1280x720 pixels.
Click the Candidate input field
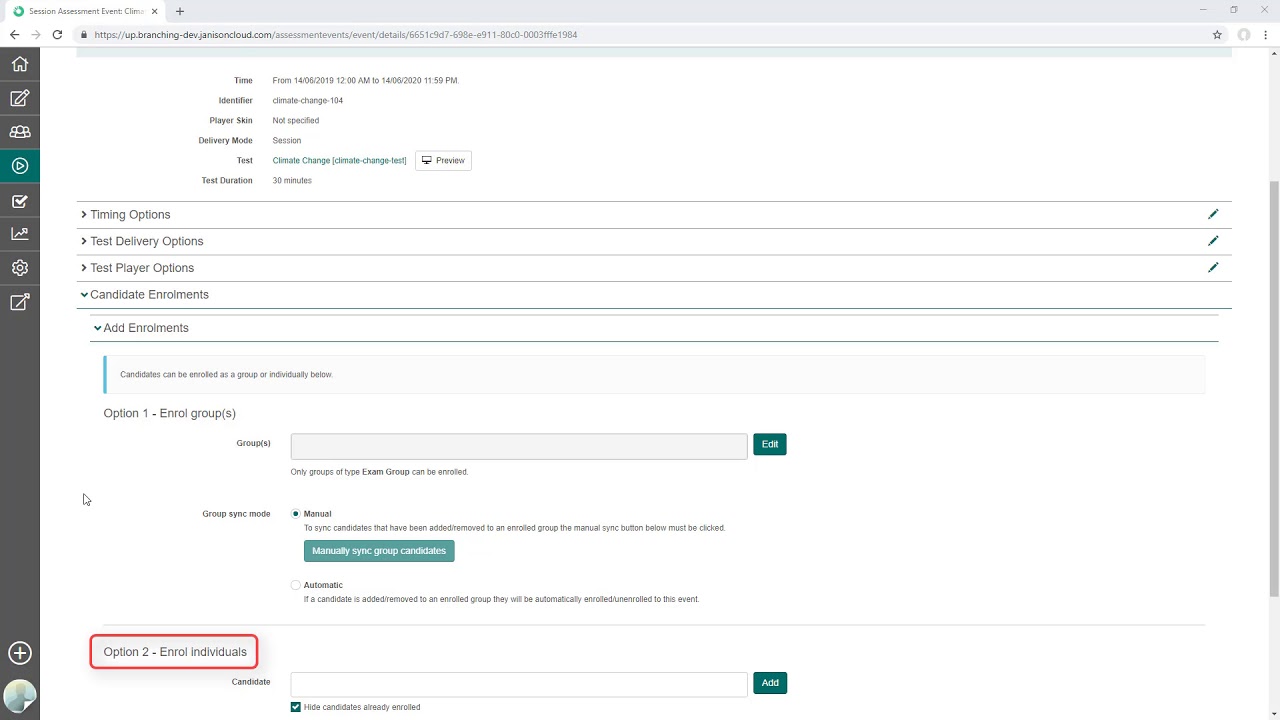(519, 684)
